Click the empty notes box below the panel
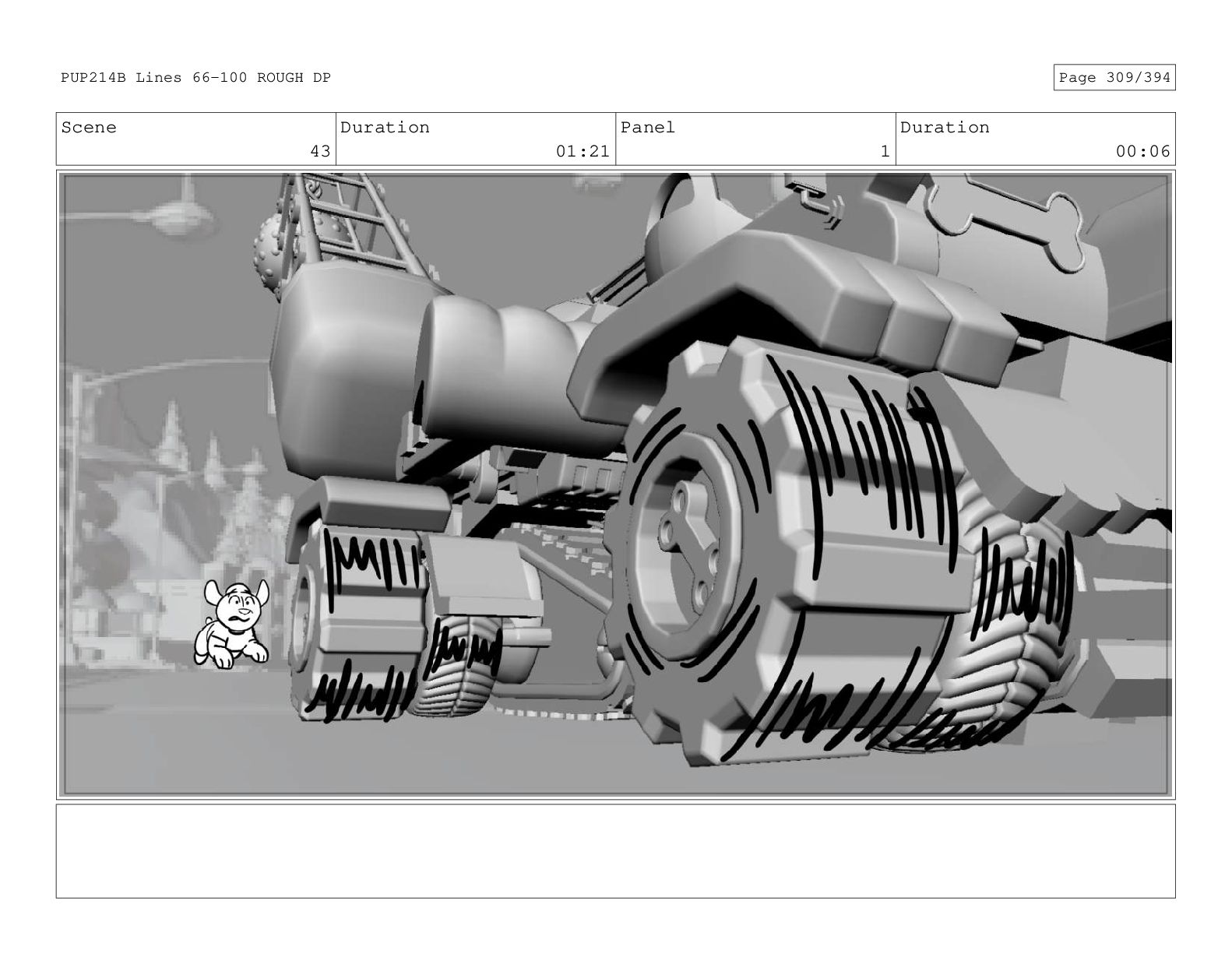Viewport: 1232px width, 954px height. click(x=616, y=851)
